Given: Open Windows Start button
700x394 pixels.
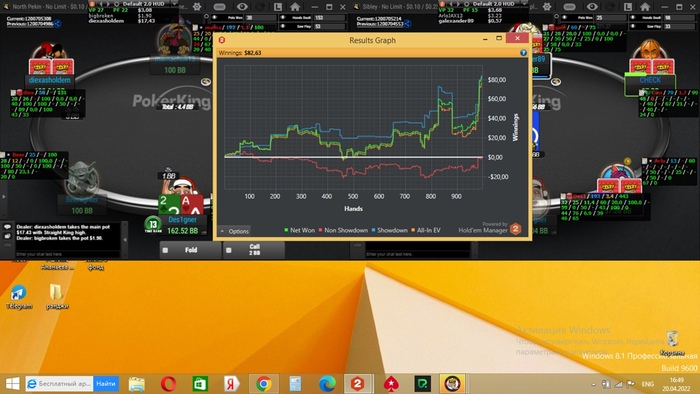Looking at the screenshot, I should [12, 384].
